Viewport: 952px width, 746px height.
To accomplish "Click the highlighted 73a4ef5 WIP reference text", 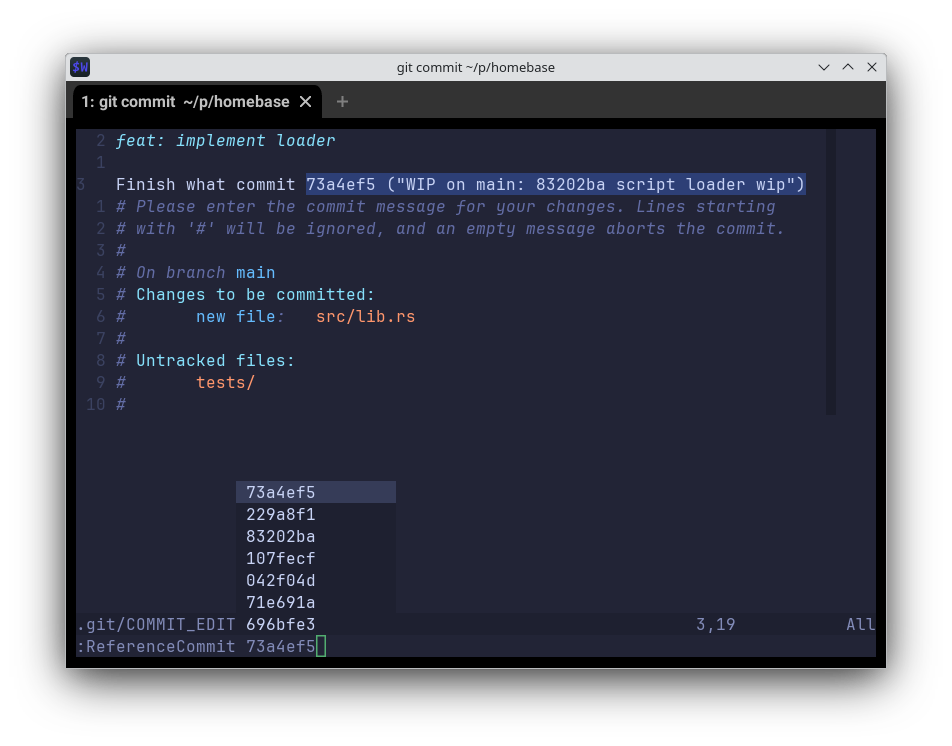I will [x=556, y=185].
